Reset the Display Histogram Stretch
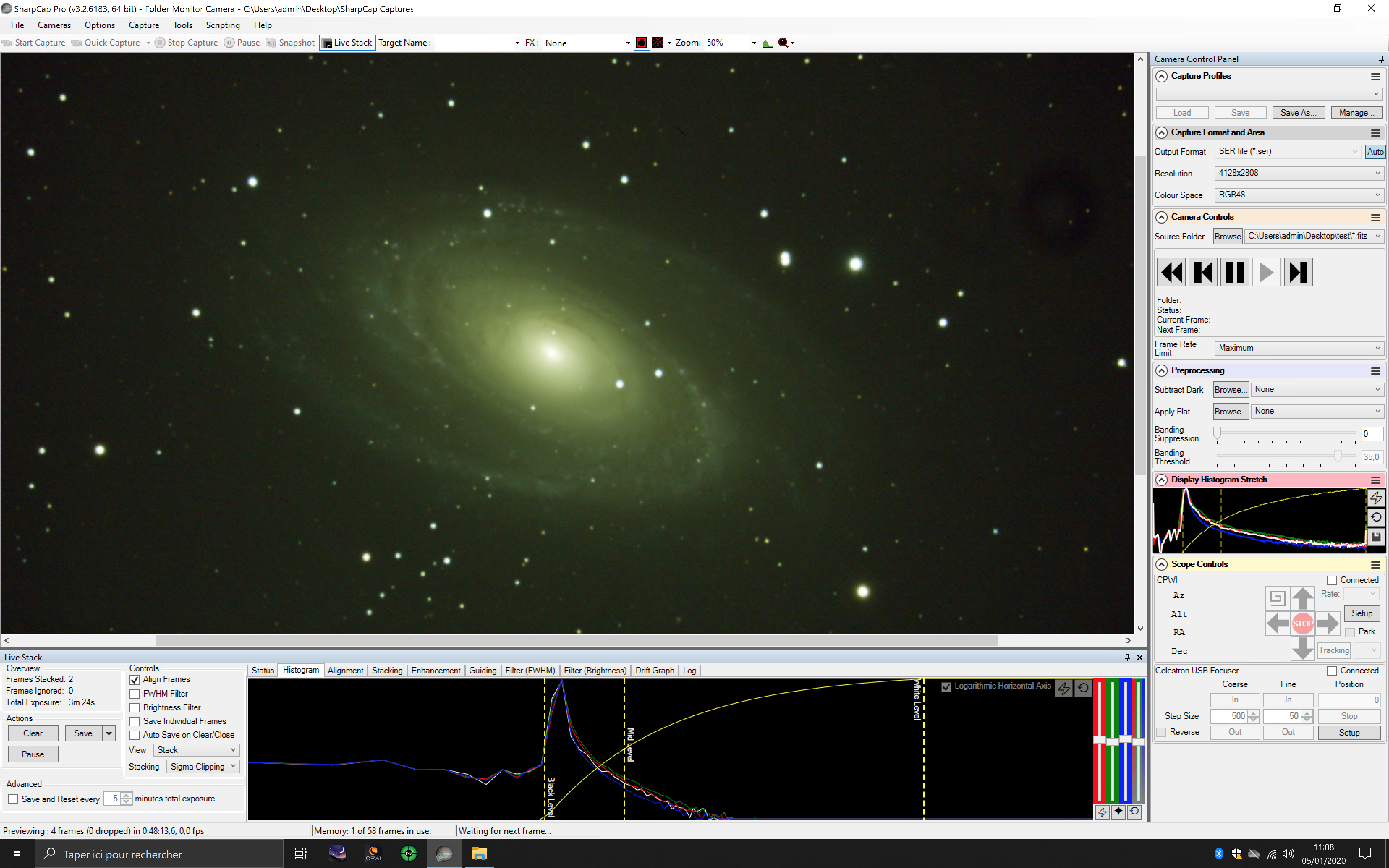 click(1376, 517)
